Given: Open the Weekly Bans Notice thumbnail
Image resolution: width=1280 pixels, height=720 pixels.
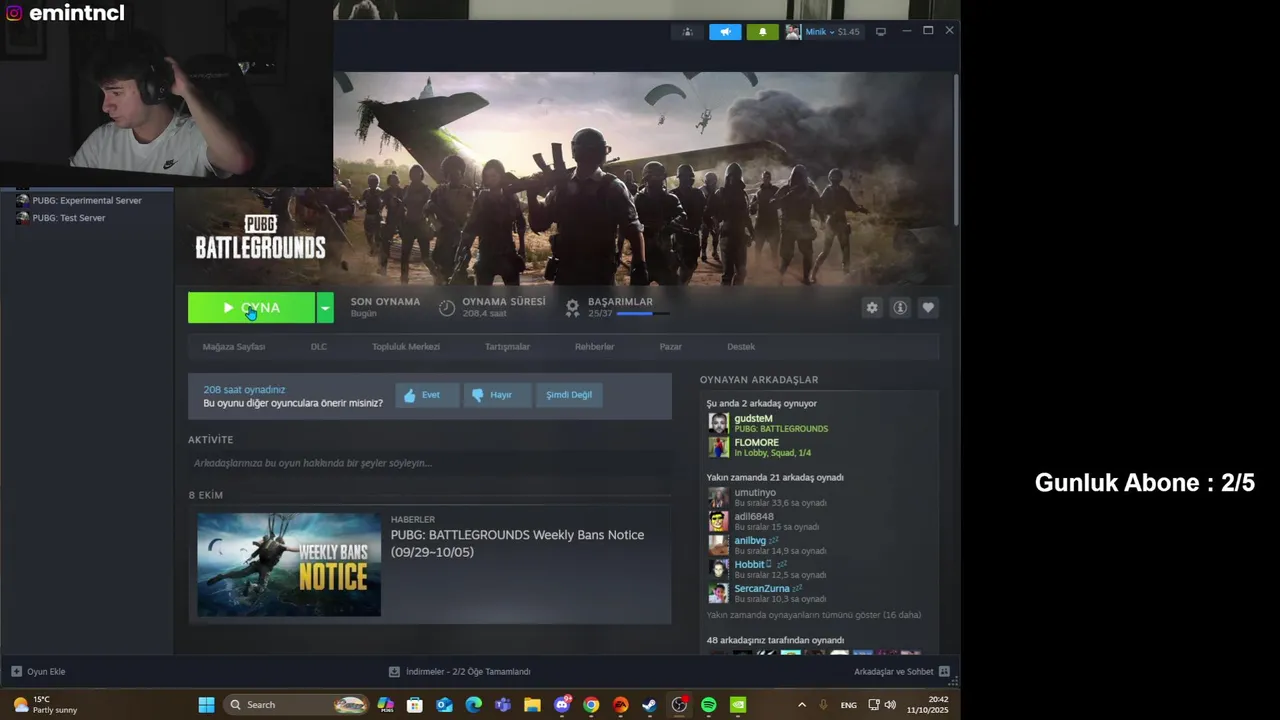Looking at the screenshot, I should tap(289, 565).
